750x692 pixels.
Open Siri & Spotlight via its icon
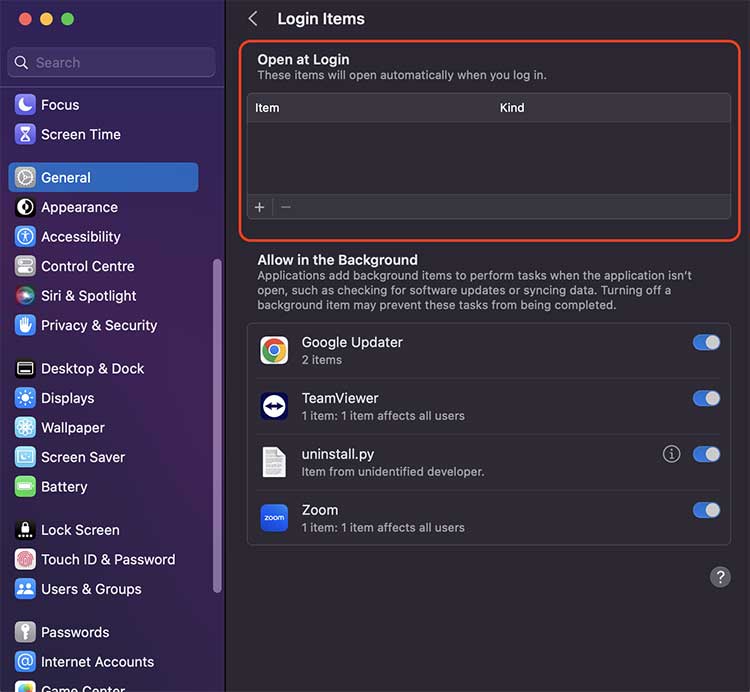click(x=25, y=296)
